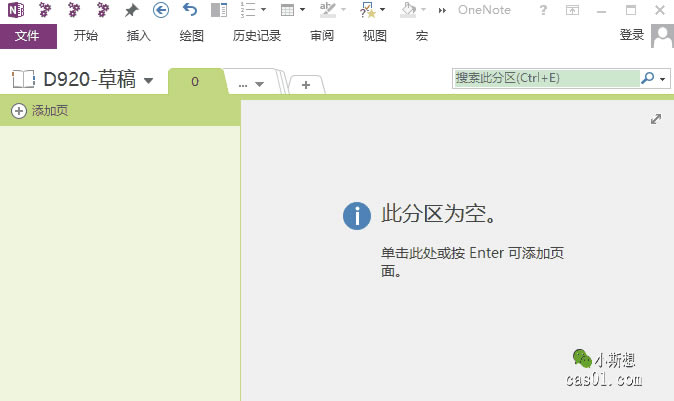Click the dock to desktop icon

tap(219, 9)
